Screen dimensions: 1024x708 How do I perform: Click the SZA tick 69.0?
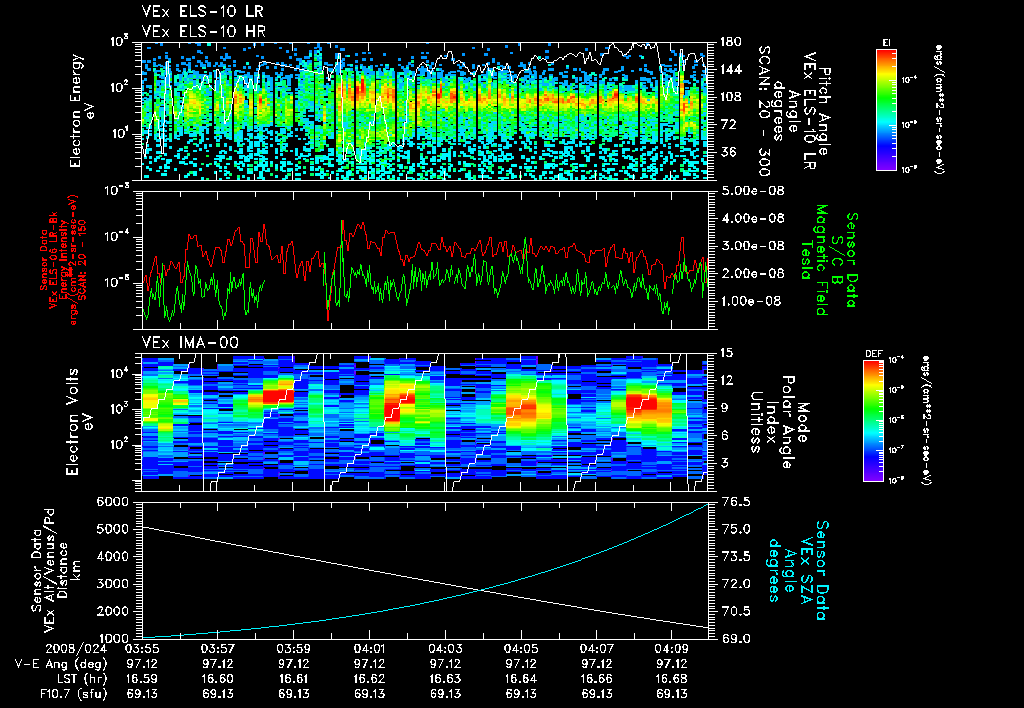[734, 639]
